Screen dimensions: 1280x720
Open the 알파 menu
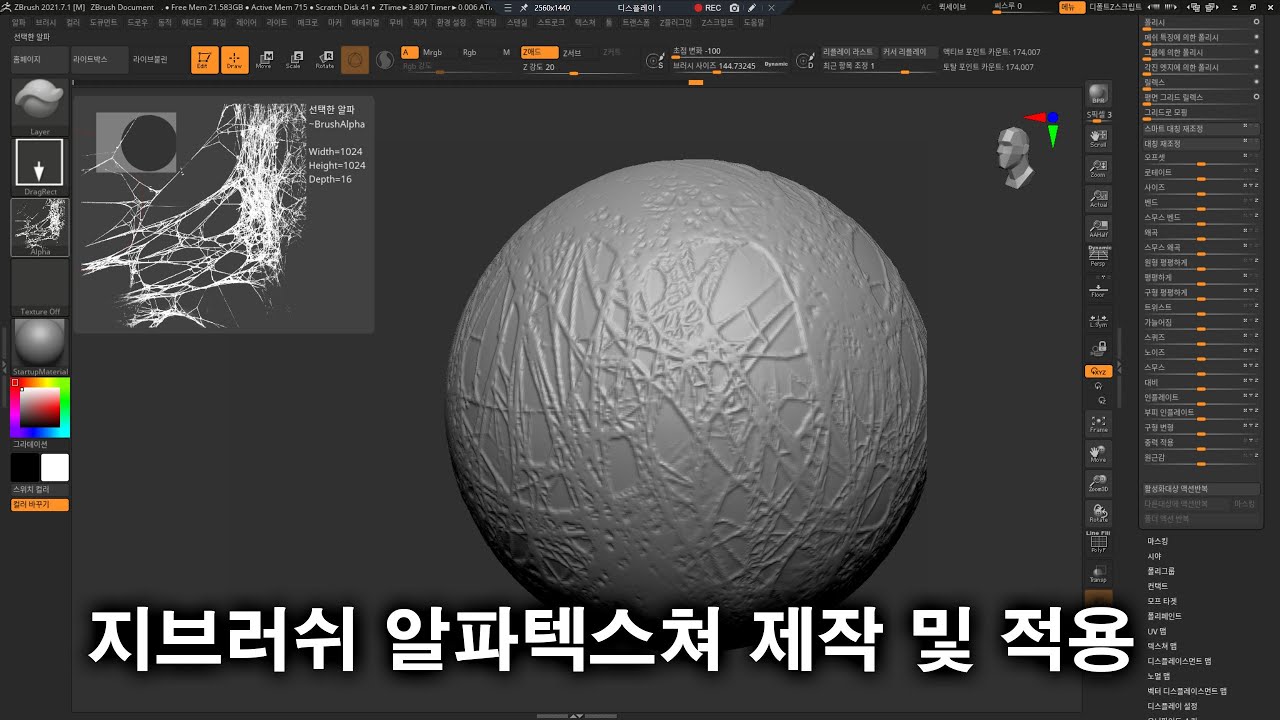coord(19,21)
